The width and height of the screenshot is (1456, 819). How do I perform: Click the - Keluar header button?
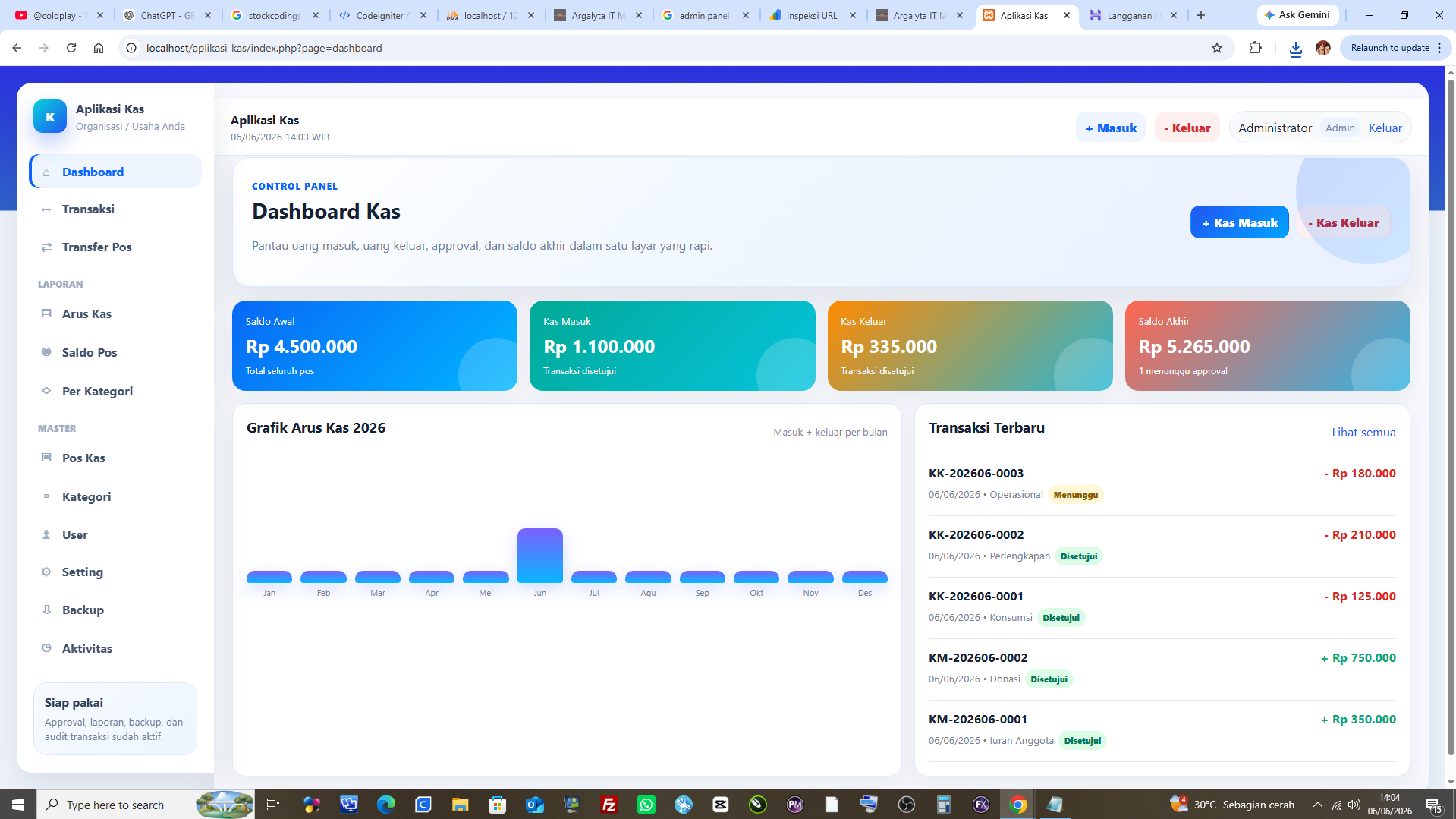point(1187,128)
